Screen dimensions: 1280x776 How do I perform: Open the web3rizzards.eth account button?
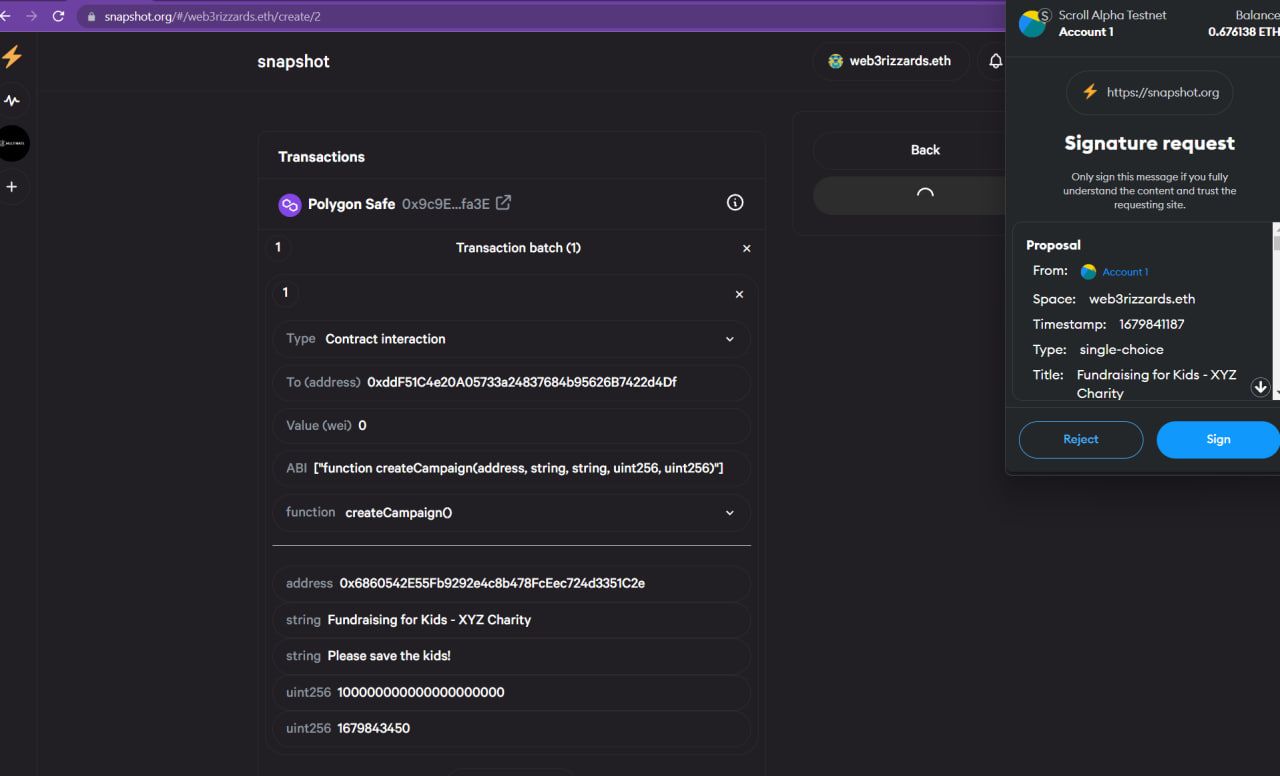coord(890,61)
